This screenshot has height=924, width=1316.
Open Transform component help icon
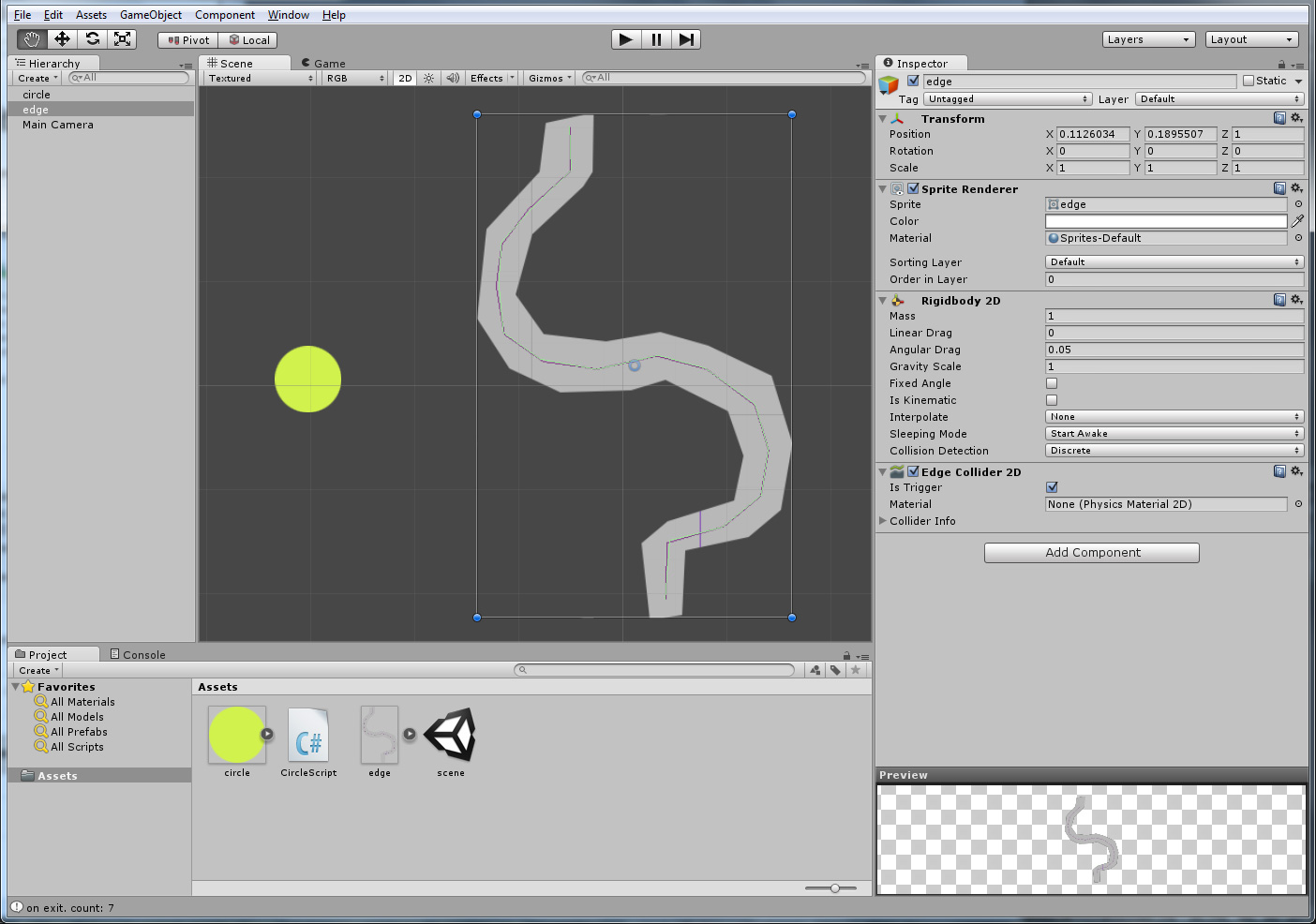tap(1279, 118)
